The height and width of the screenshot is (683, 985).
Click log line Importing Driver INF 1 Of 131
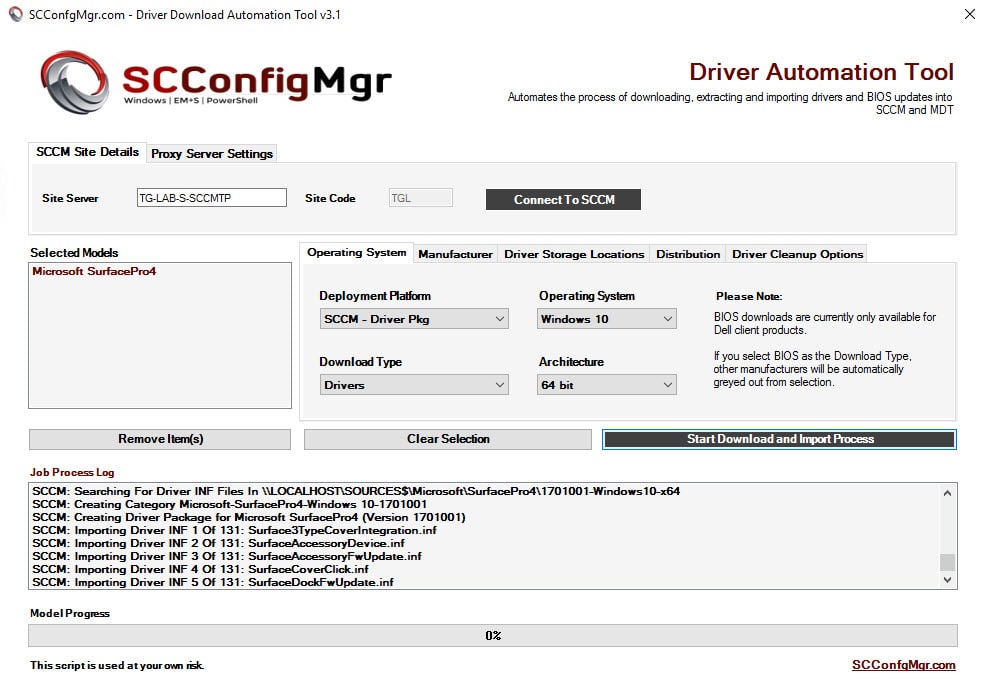tap(234, 530)
